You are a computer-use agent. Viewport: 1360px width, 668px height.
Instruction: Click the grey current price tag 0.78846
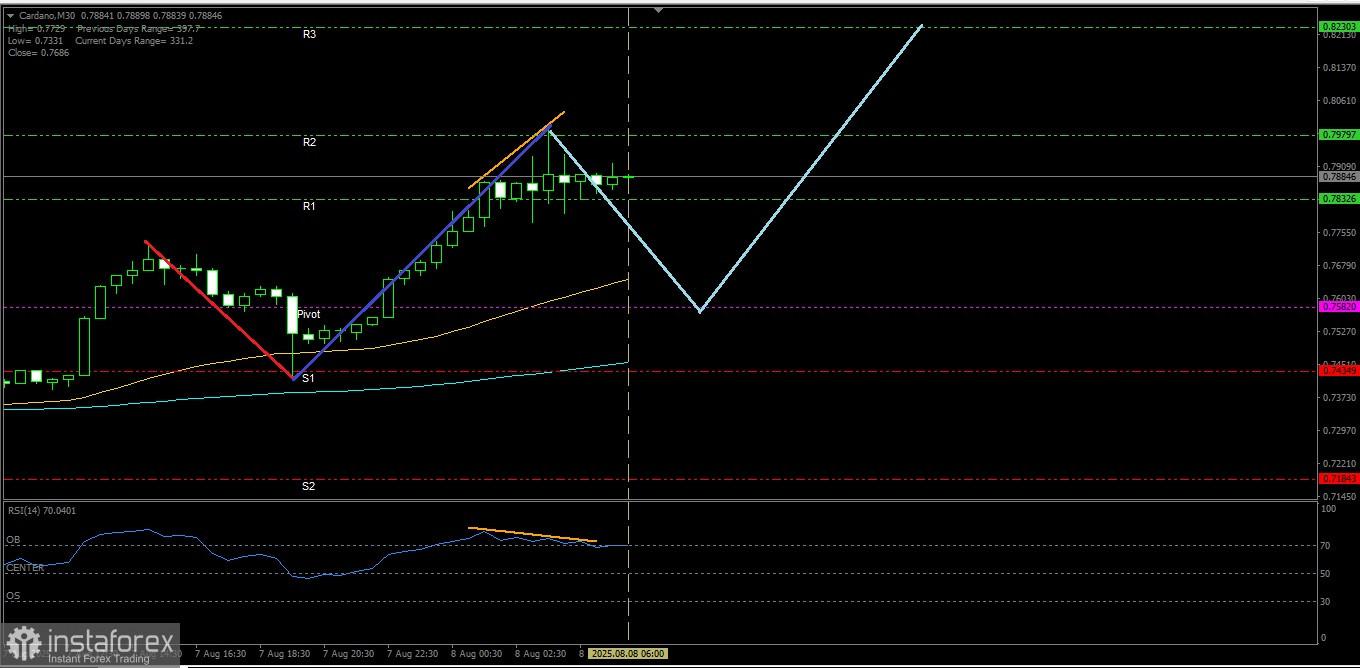(1339, 176)
